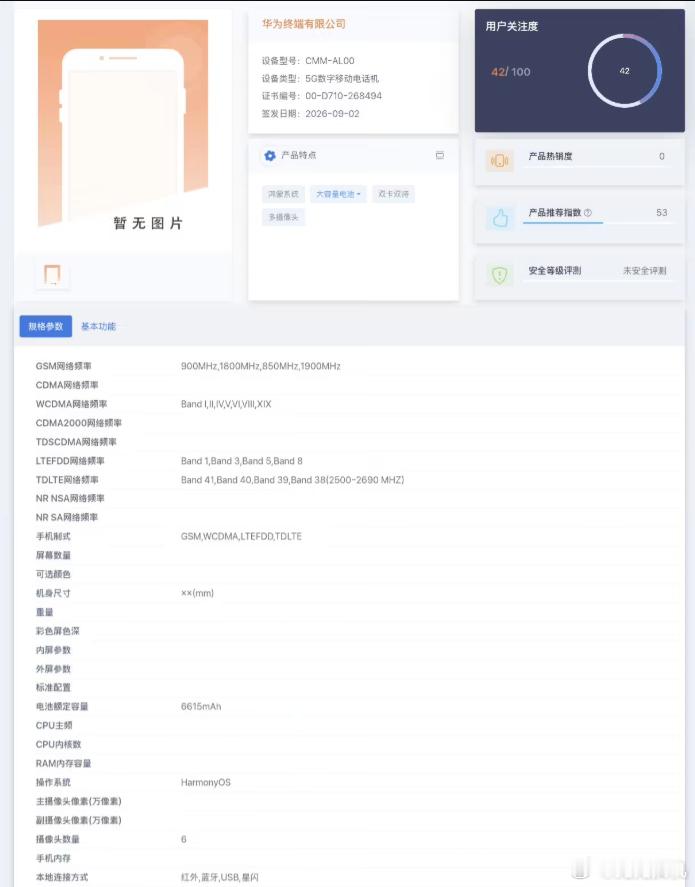This screenshot has width=695, height=887.
Task: Click the 本地连接方式 row label
Action: [x=62, y=877]
